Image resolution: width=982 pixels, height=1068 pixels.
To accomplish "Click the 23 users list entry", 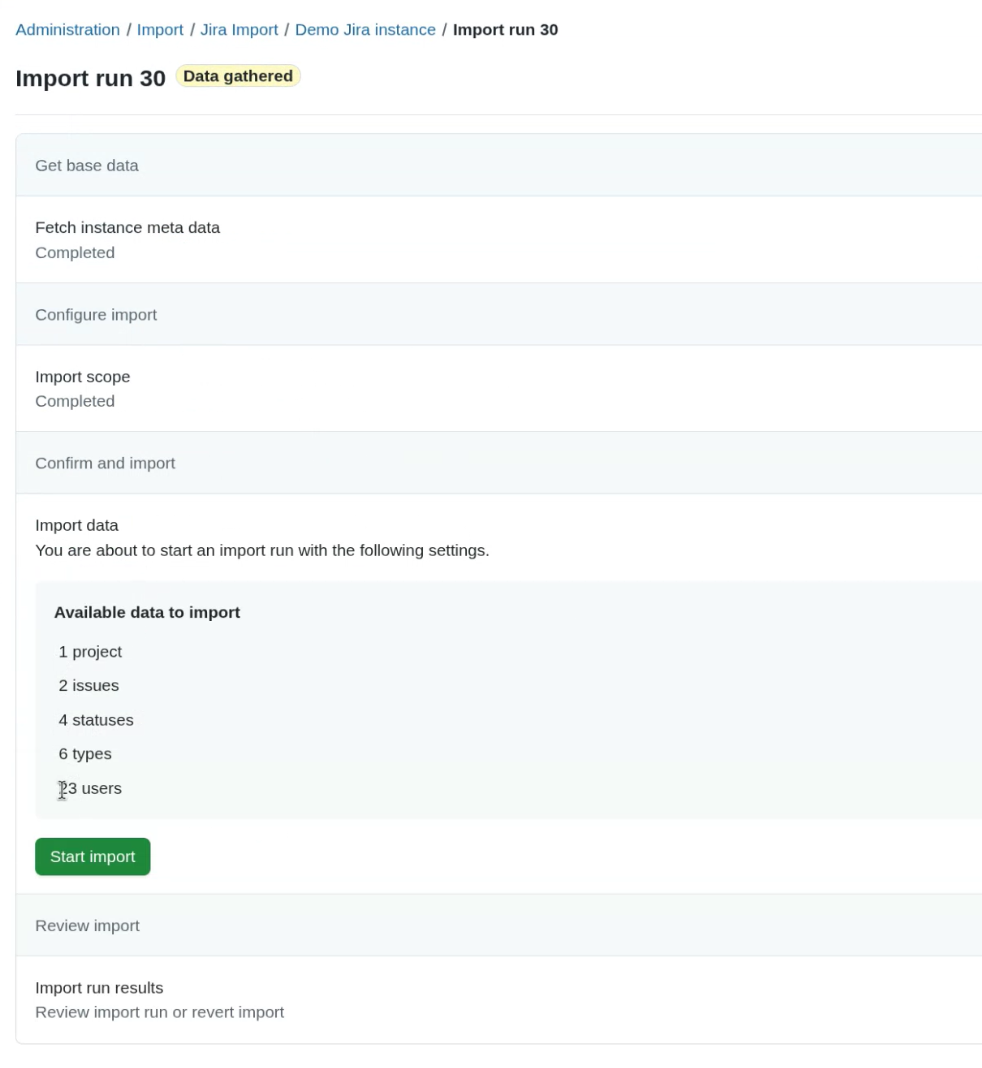I will coord(90,788).
